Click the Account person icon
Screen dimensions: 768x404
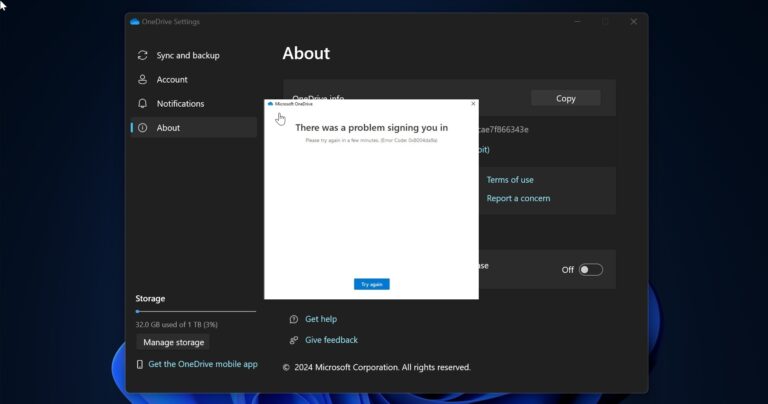143,79
